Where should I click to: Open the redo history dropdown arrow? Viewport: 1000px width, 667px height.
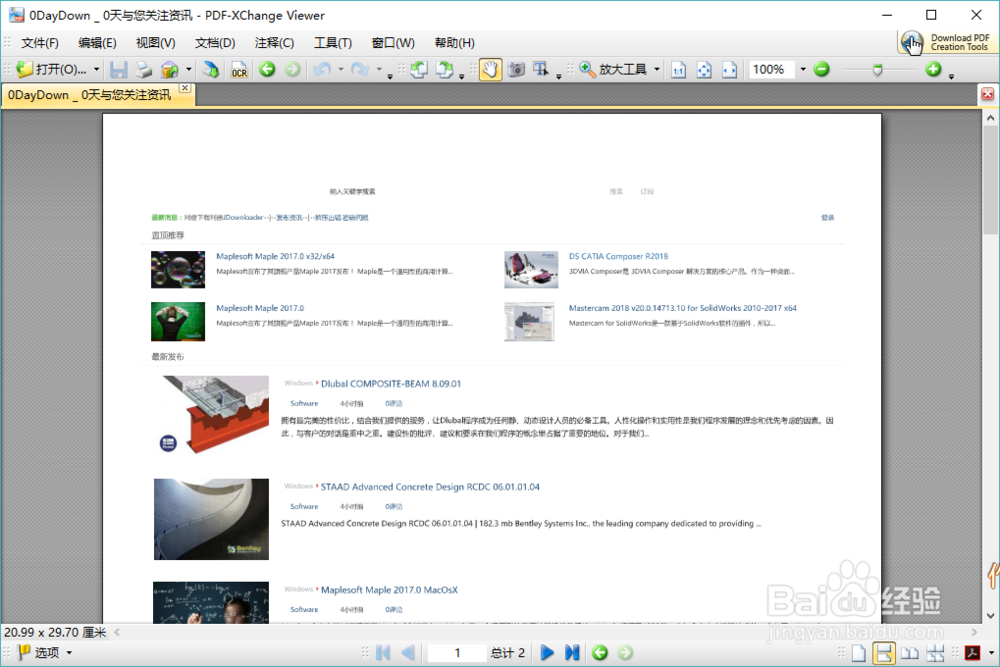coord(379,69)
